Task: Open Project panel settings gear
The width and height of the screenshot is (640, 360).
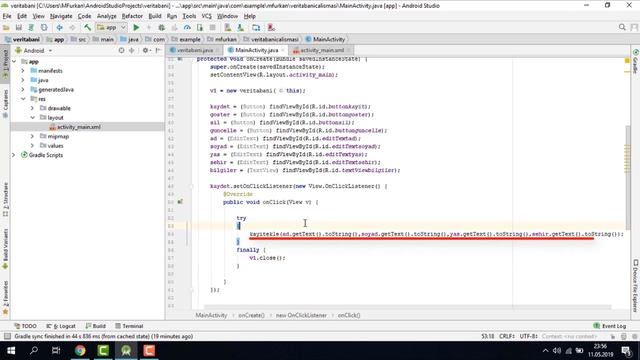Action: (145, 51)
